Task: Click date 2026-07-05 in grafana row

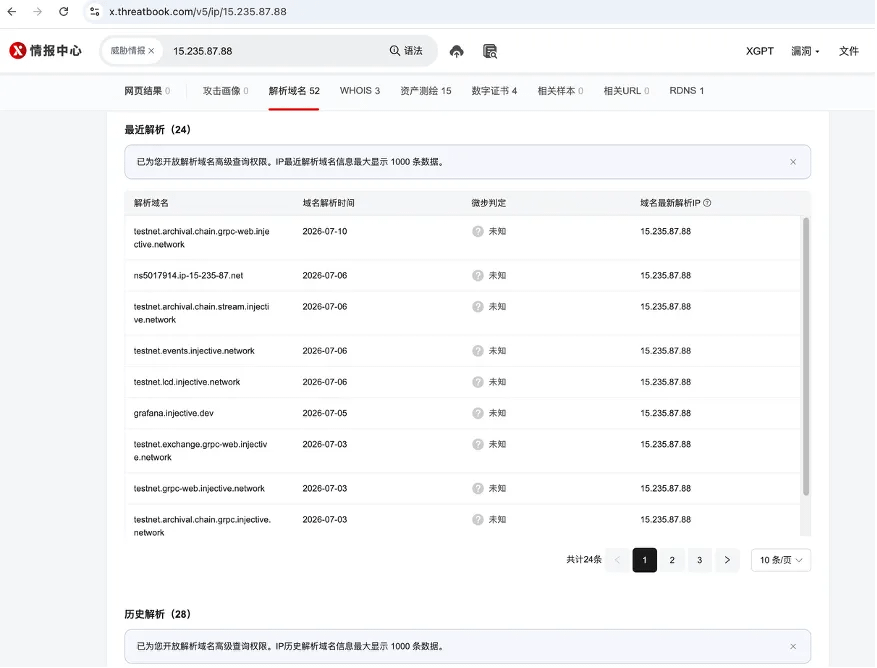Action: (325, 413)
